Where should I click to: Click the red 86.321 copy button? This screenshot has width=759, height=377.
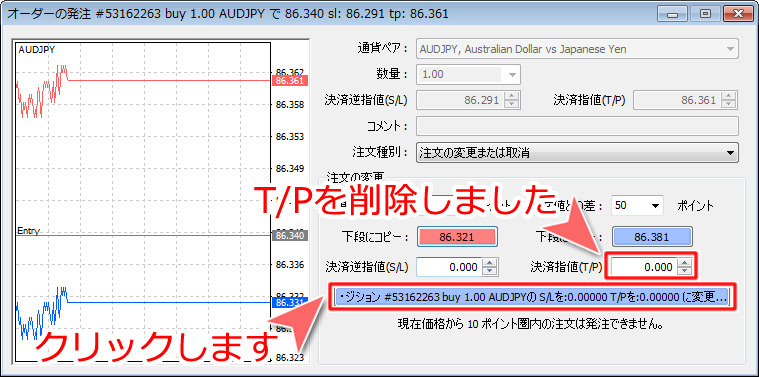[457, 237]
